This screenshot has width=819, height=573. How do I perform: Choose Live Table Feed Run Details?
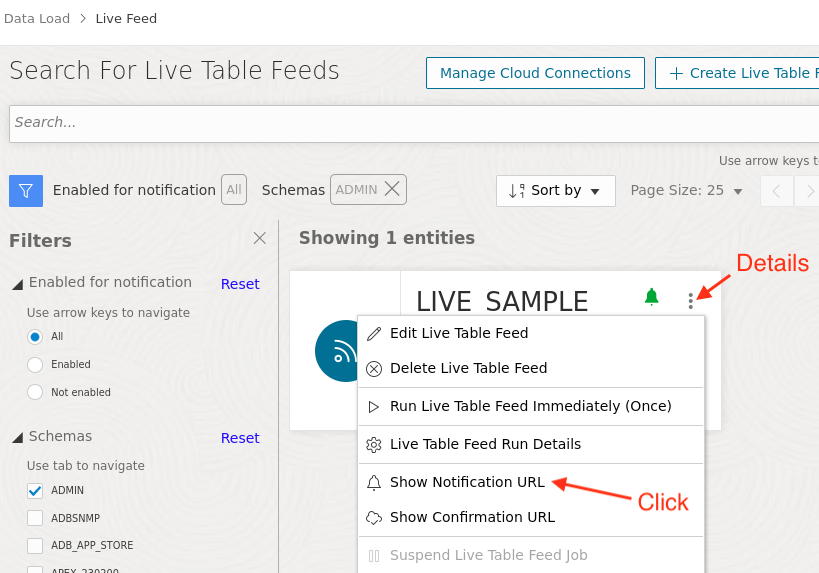(x=531, y=444)
